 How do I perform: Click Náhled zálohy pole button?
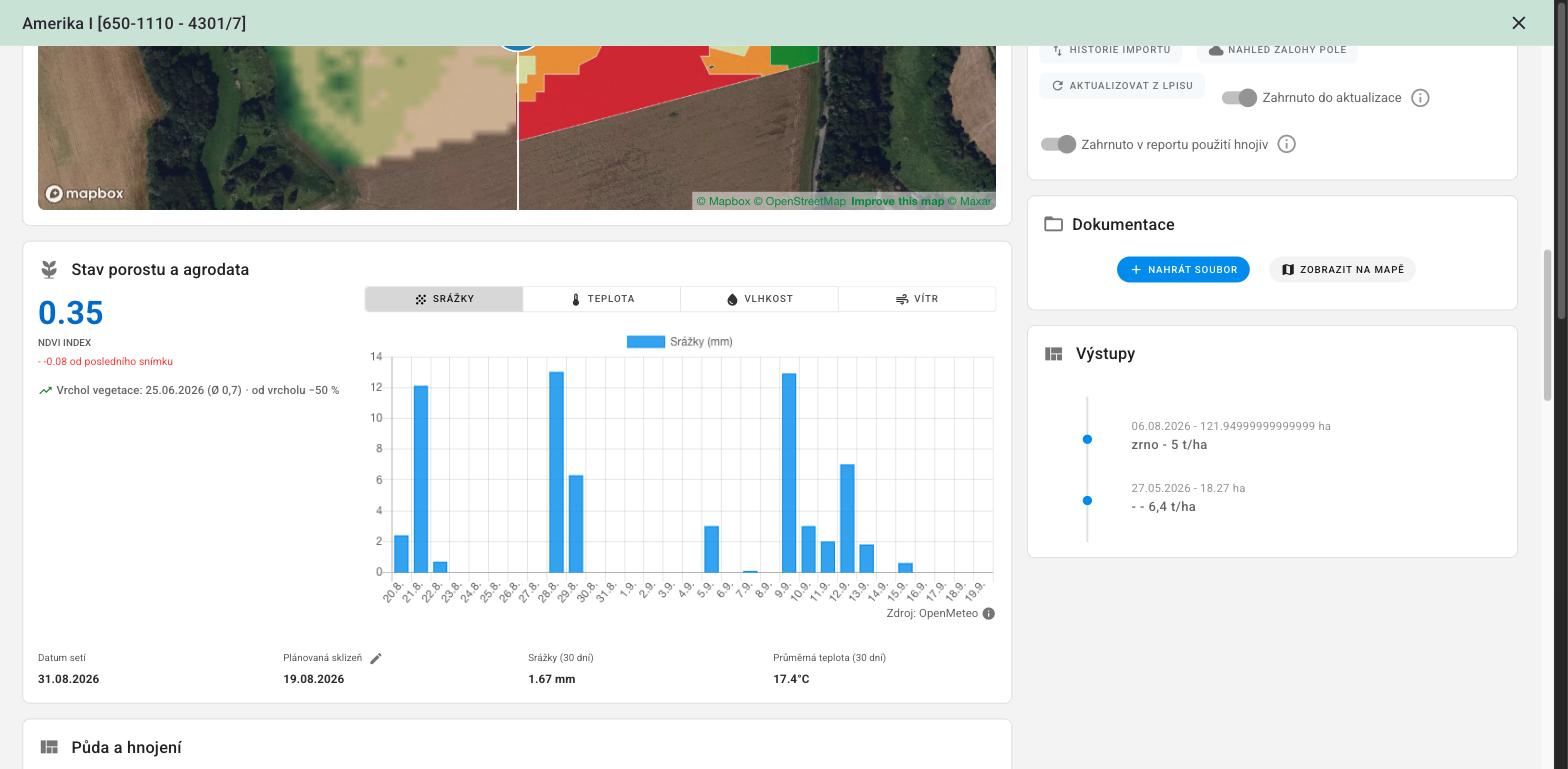click(1277, 50)
